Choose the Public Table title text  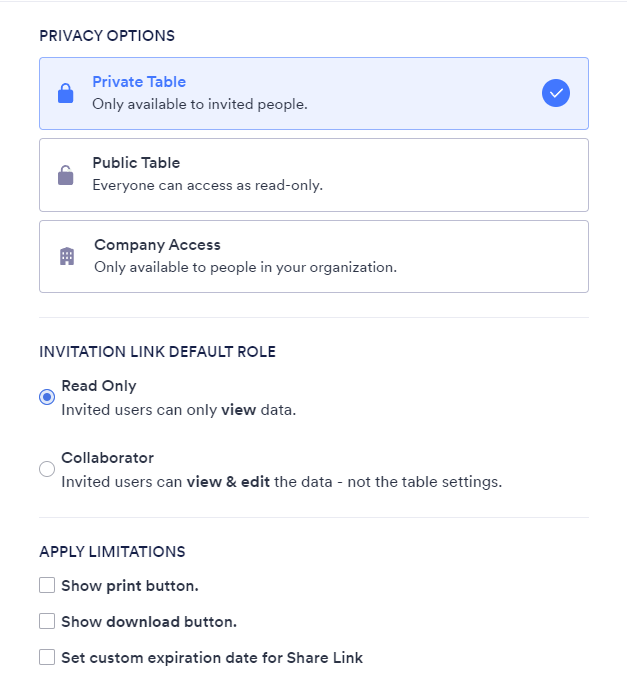pyautogui.click(x=136, y=163)
